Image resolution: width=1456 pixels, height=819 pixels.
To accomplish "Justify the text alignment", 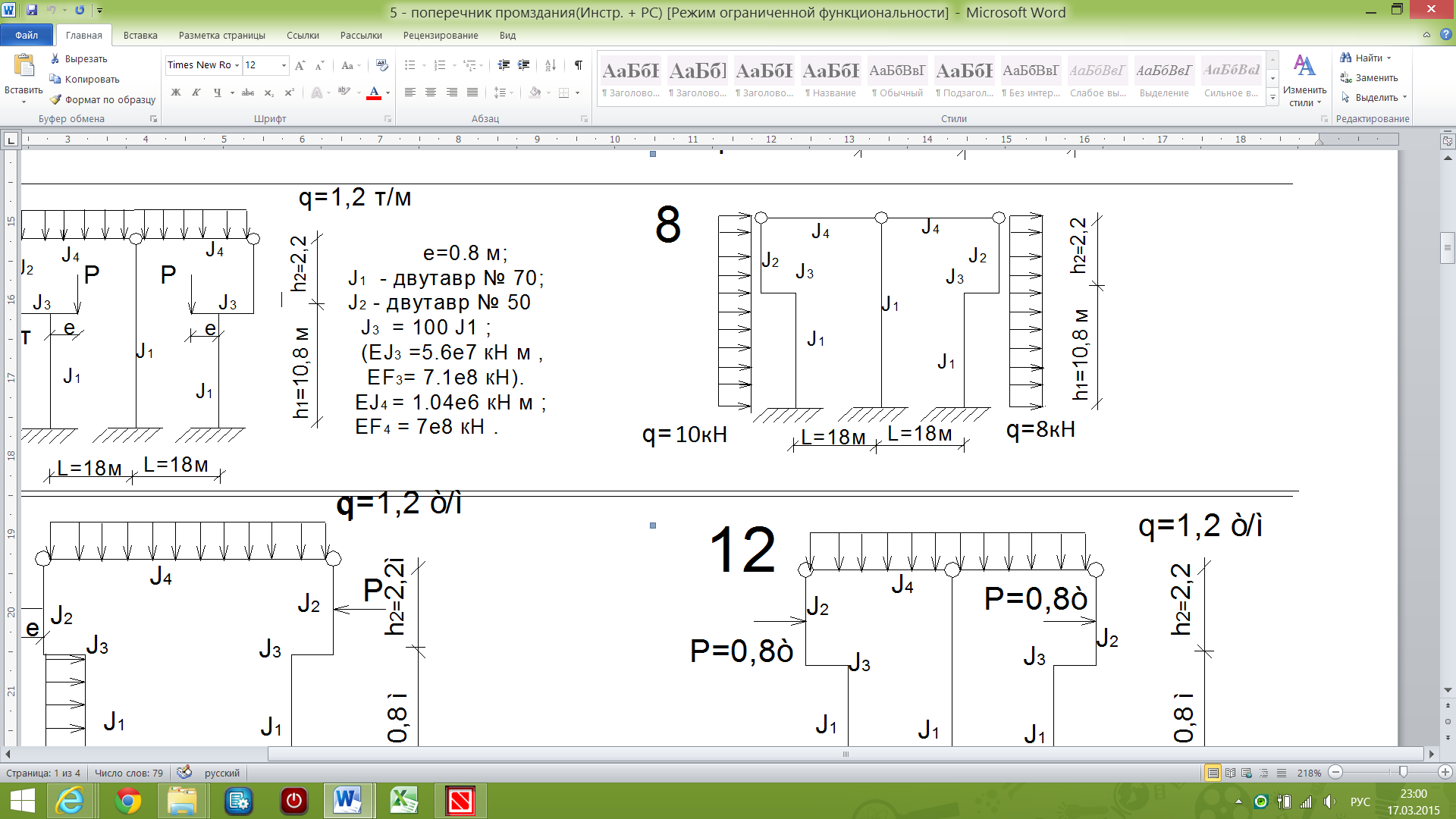I will coord(472,93).
